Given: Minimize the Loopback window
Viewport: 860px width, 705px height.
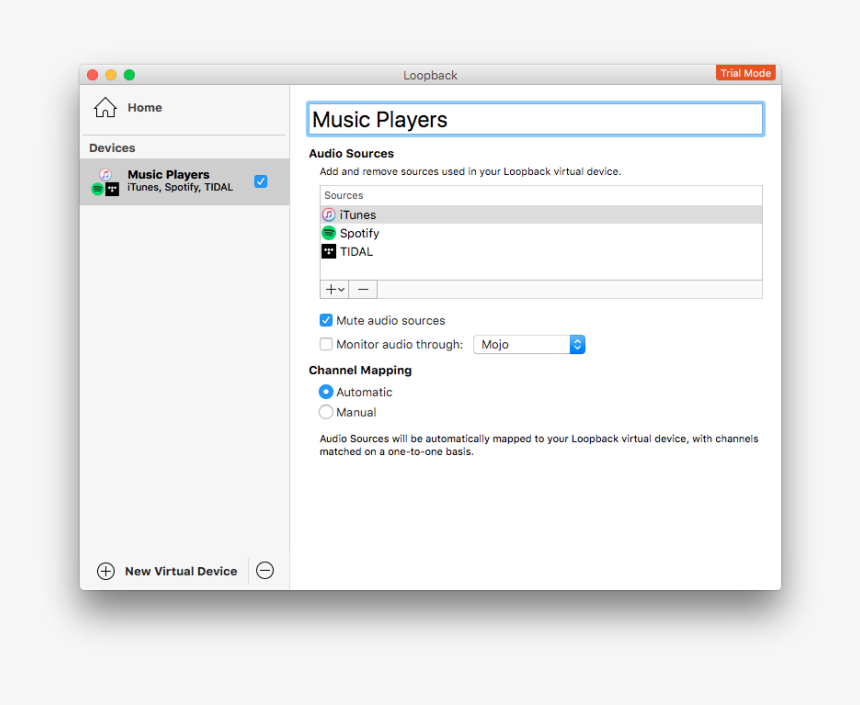Looking at the screenshot, I should coord(111,75).
